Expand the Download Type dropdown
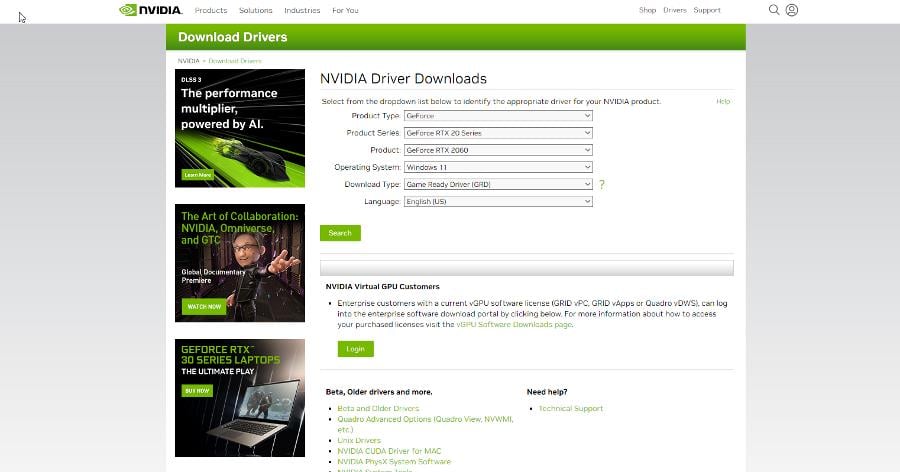This screenshot has width=900, height=472. (x=498, y=184)
